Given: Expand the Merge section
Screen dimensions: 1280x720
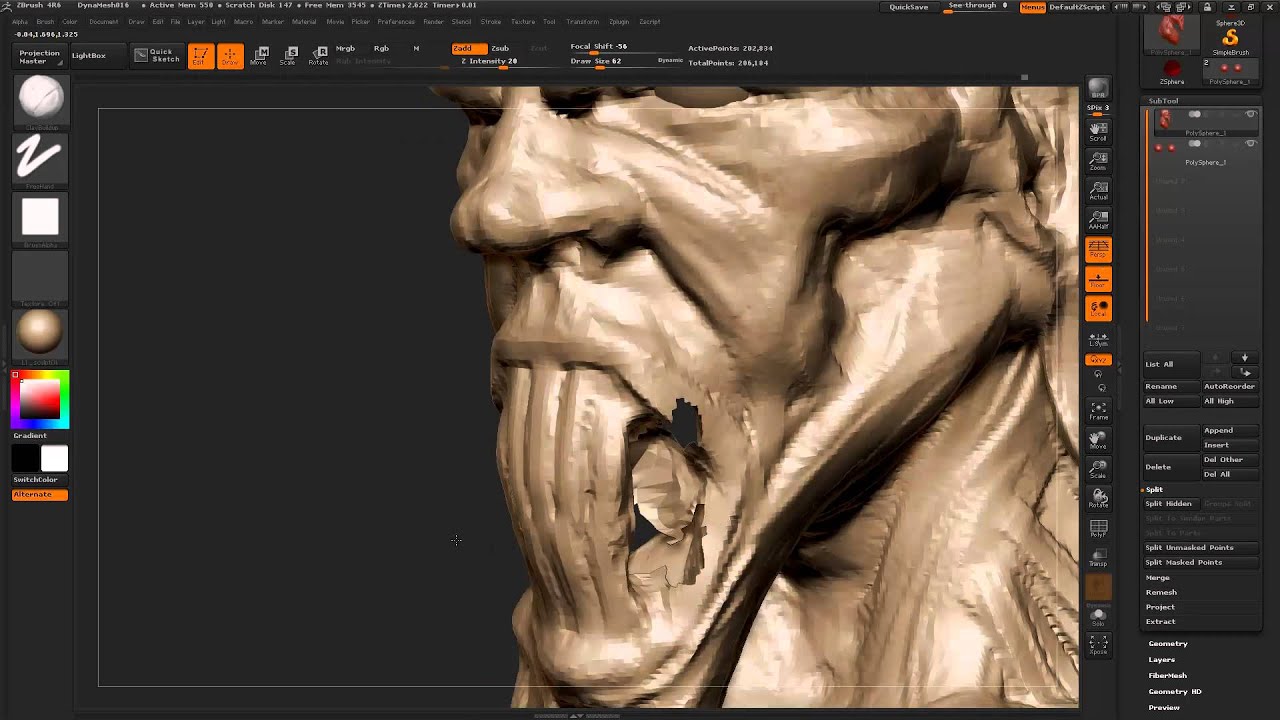Looking at the screenshot, I should [x=1158, y=577].
